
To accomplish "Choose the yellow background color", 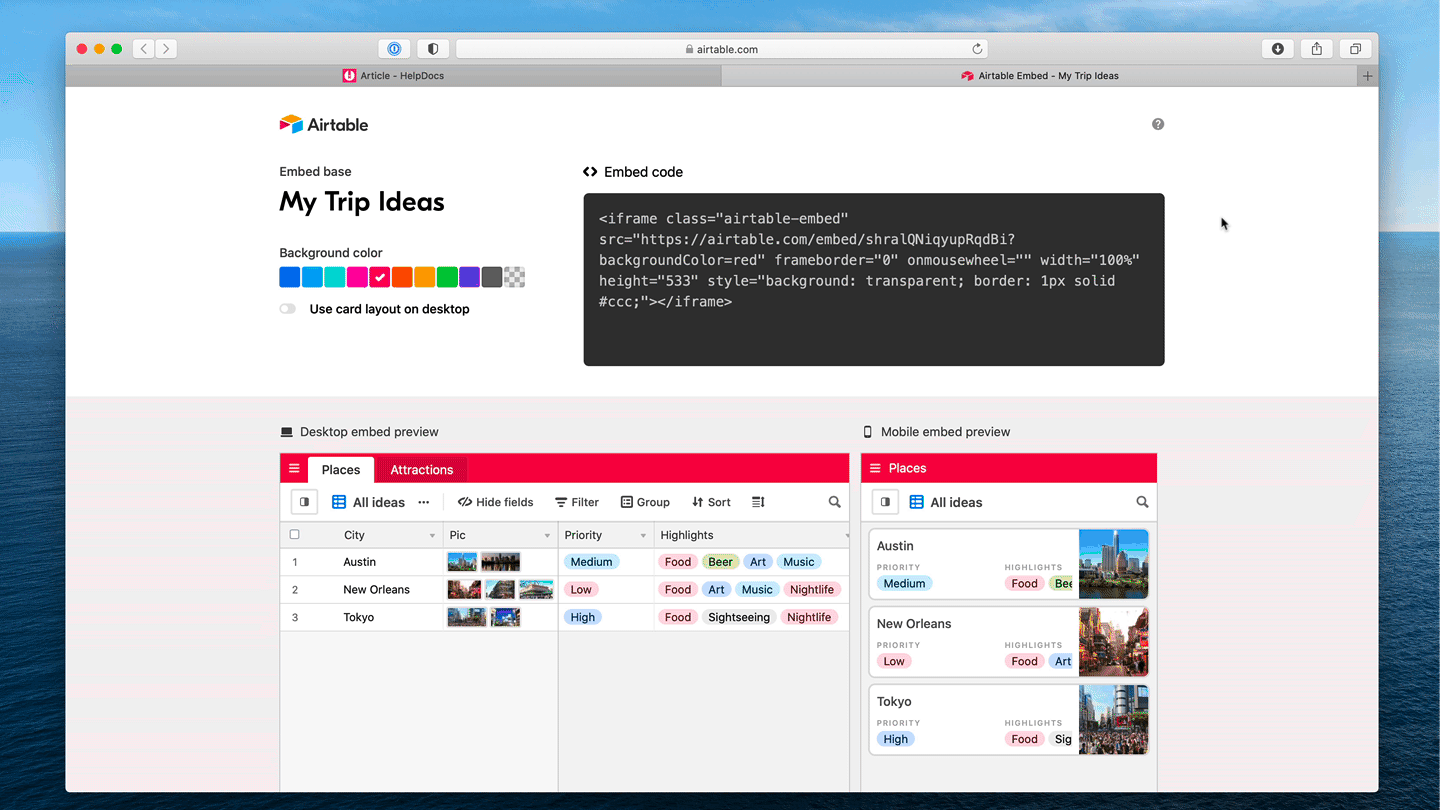I will [424, 277].
